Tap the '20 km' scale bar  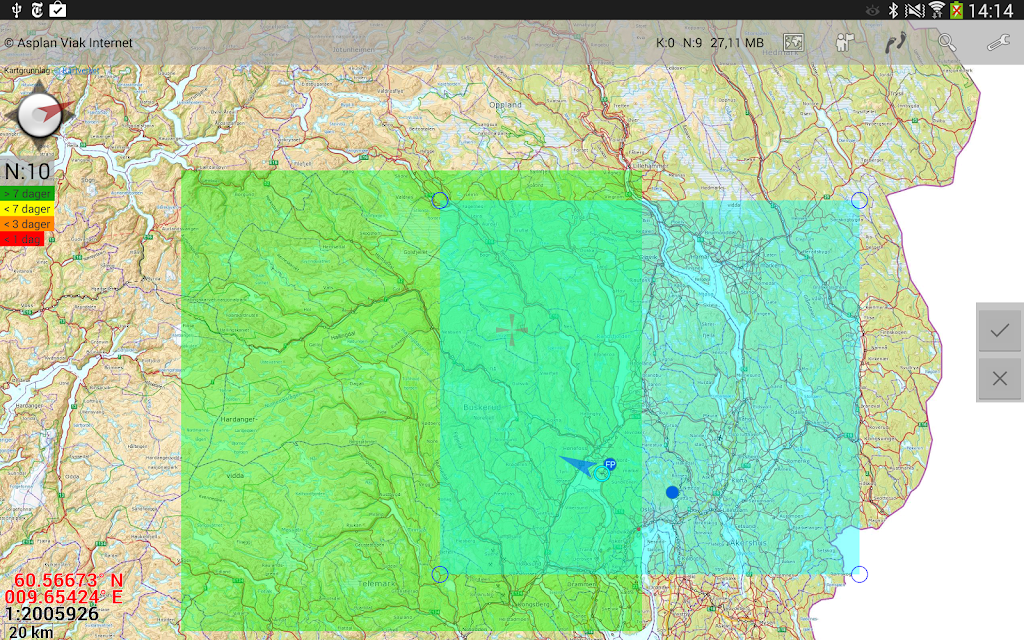30,632
